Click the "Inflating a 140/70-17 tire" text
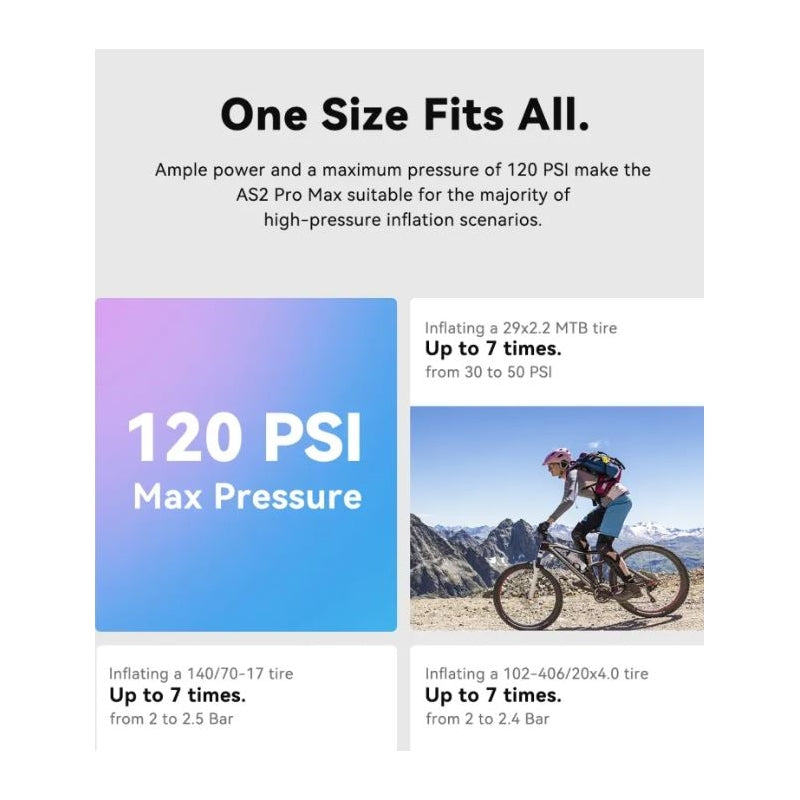The height and width of the screenshot is (800, 800). coord(201,674)
